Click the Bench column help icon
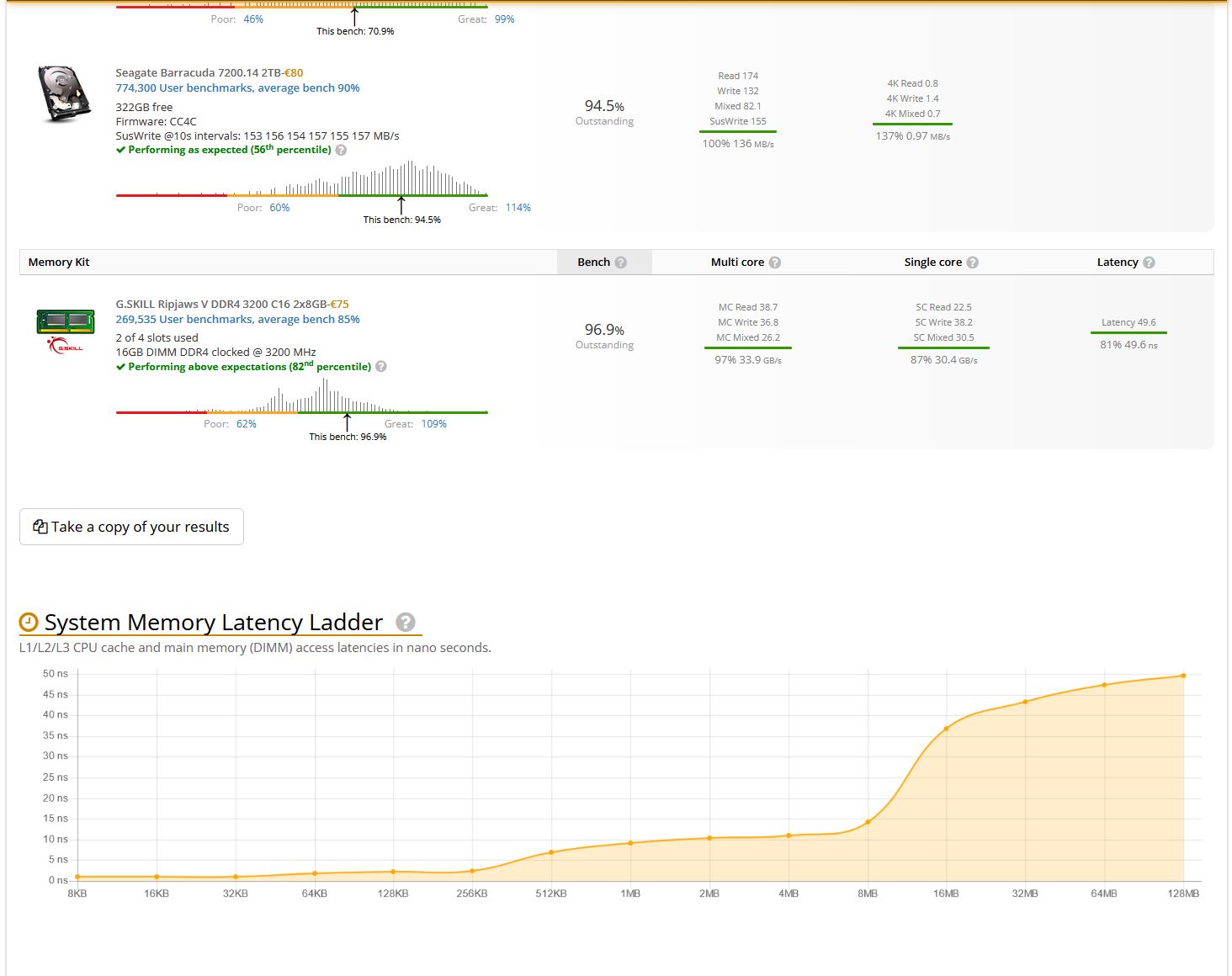 [x=621, y=263]
